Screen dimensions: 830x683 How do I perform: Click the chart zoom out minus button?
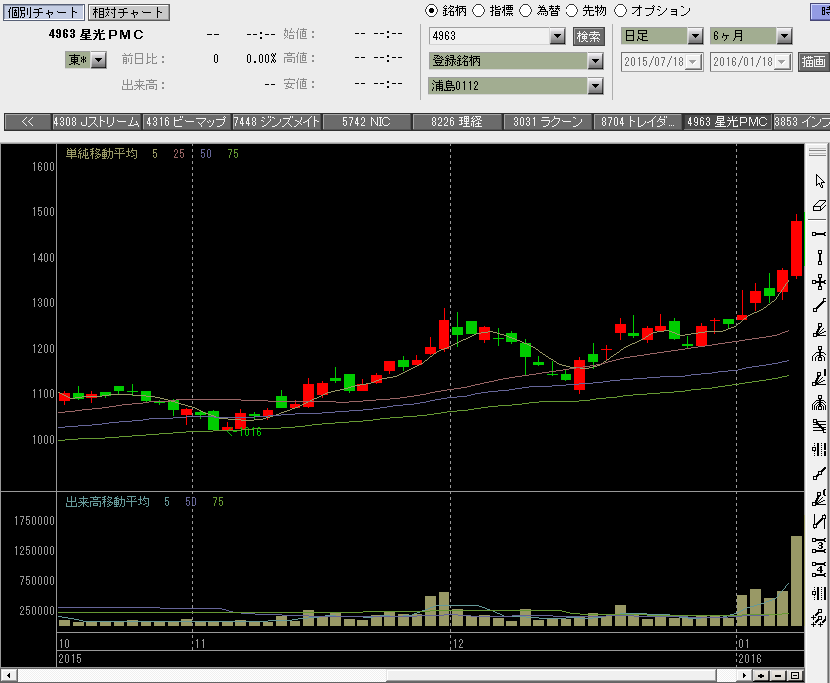coord(778,676)
